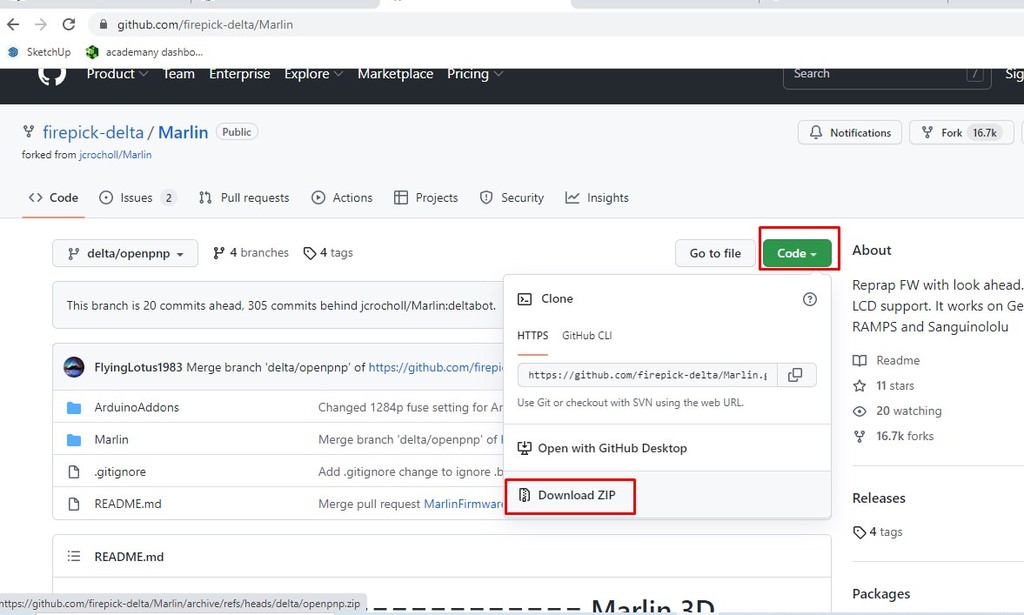Select the Code repository tab

[54, 197]
